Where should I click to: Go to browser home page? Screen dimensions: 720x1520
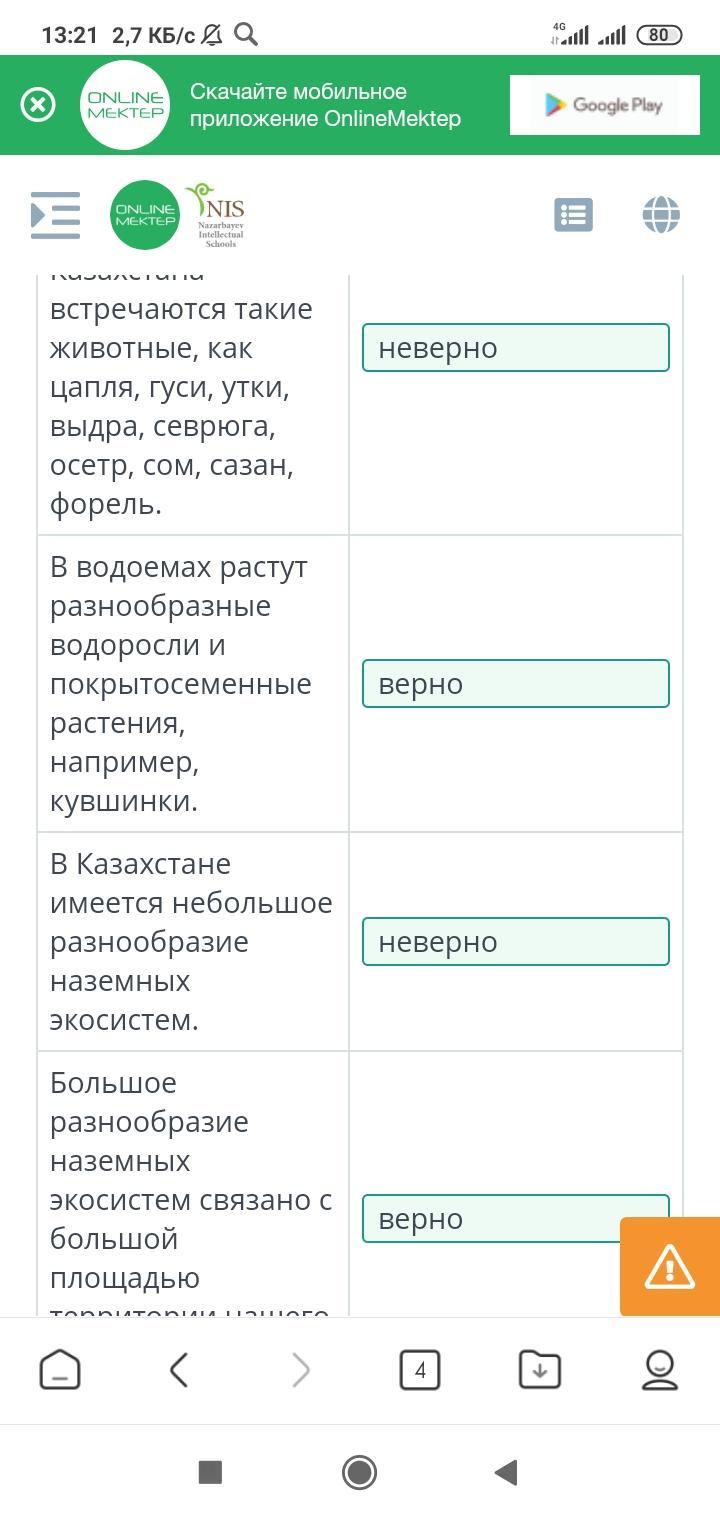pyautogui.click(x=60, y=1370)
